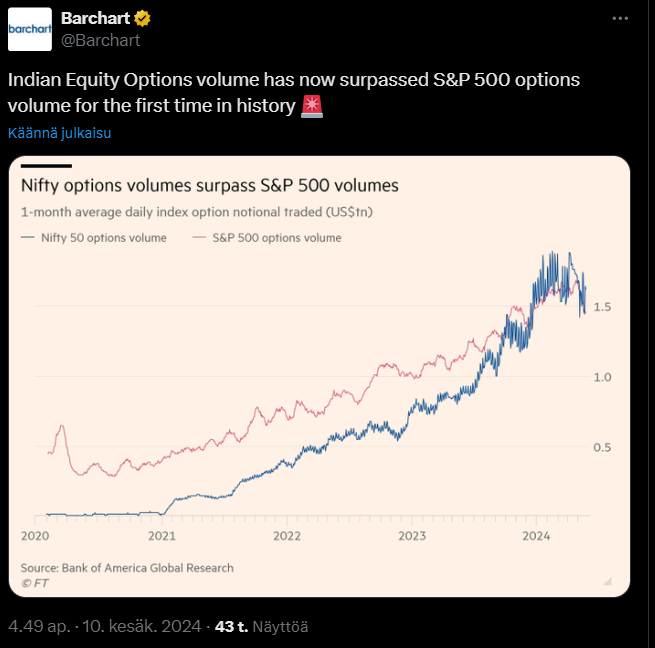Screen dimensions: 655x648
Task: Click the blue Nifty 50 legend line
Action: click(x=27, y=238)
